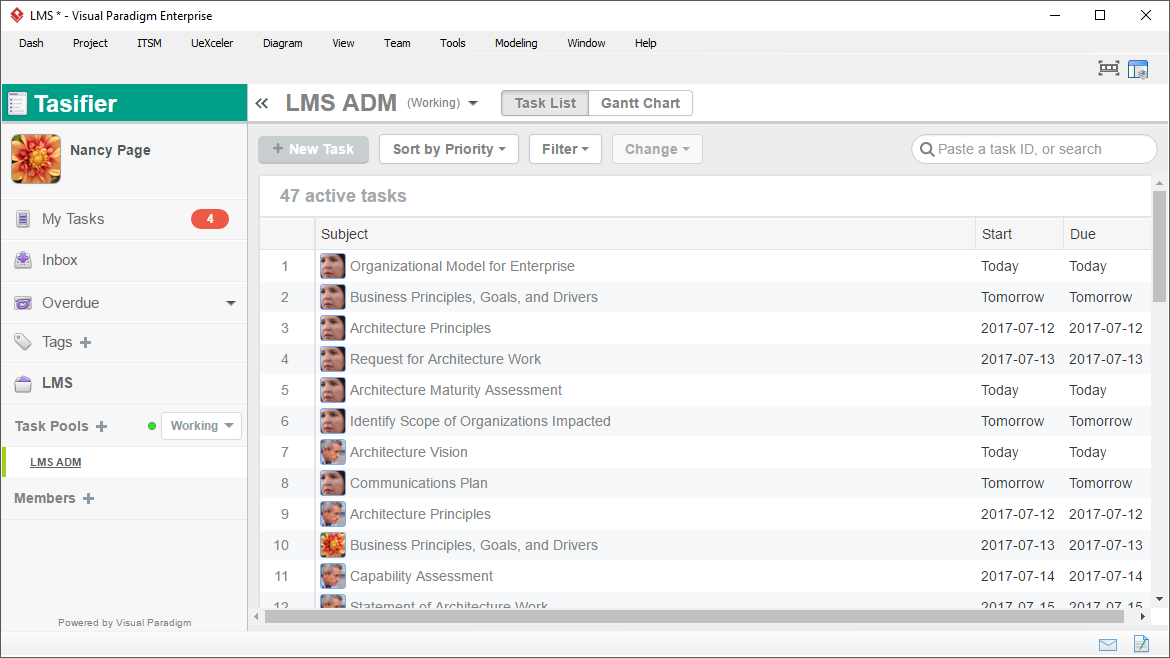Add a new task pool
The height and width of the screenshot is (658, 1170).
click(x=101, y=426)
